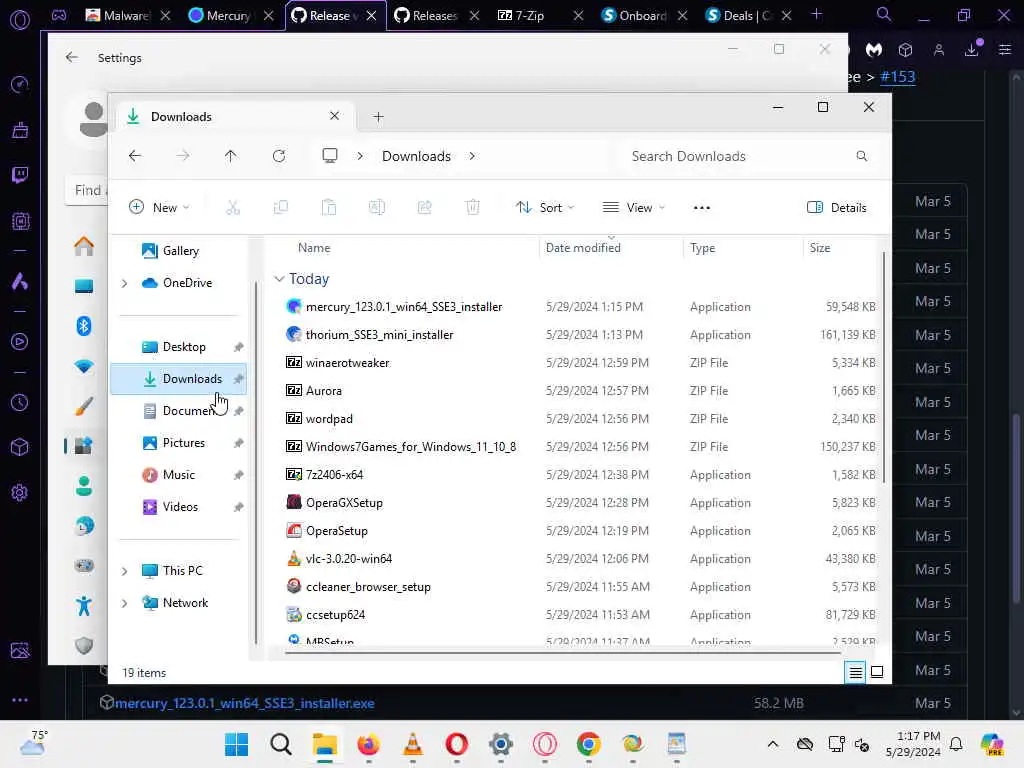Click Settings Home icon in left panel
Screen dimensions: 1024x768
click(84, 246)
